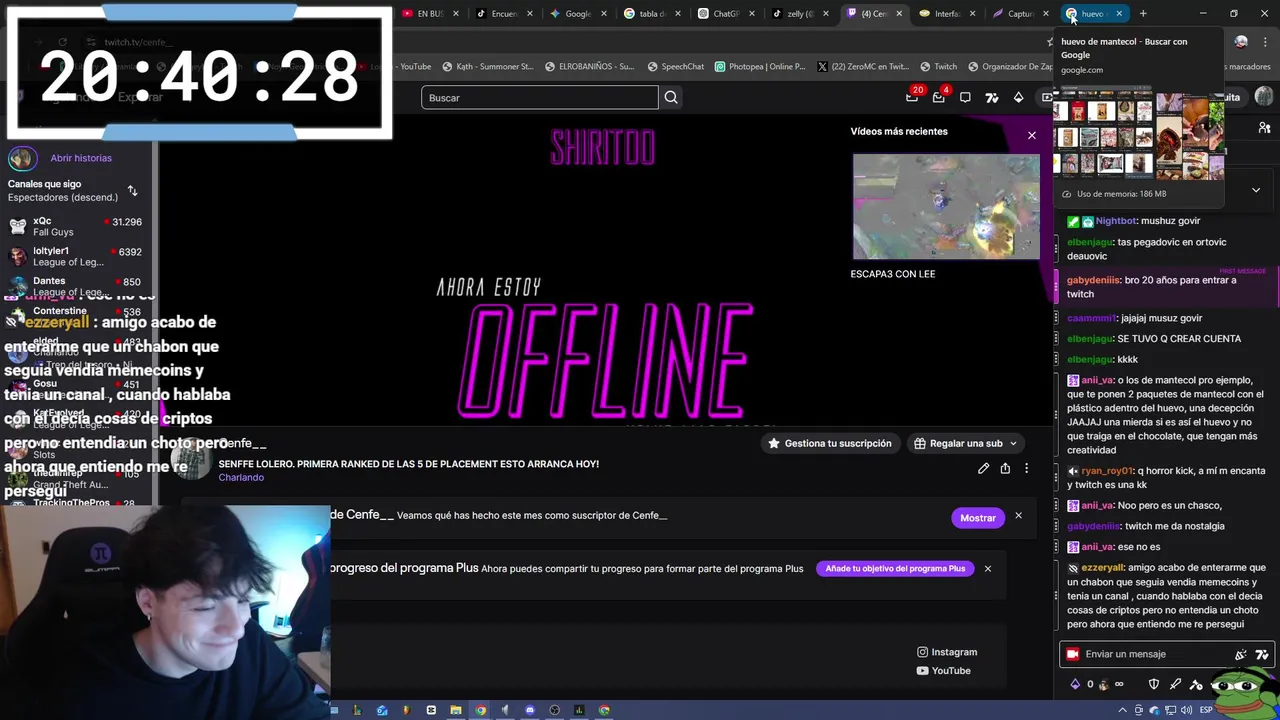Click the sword moderator icon below chat
This screenshot has height=720, width=1280.
[x=1175, y=684]
